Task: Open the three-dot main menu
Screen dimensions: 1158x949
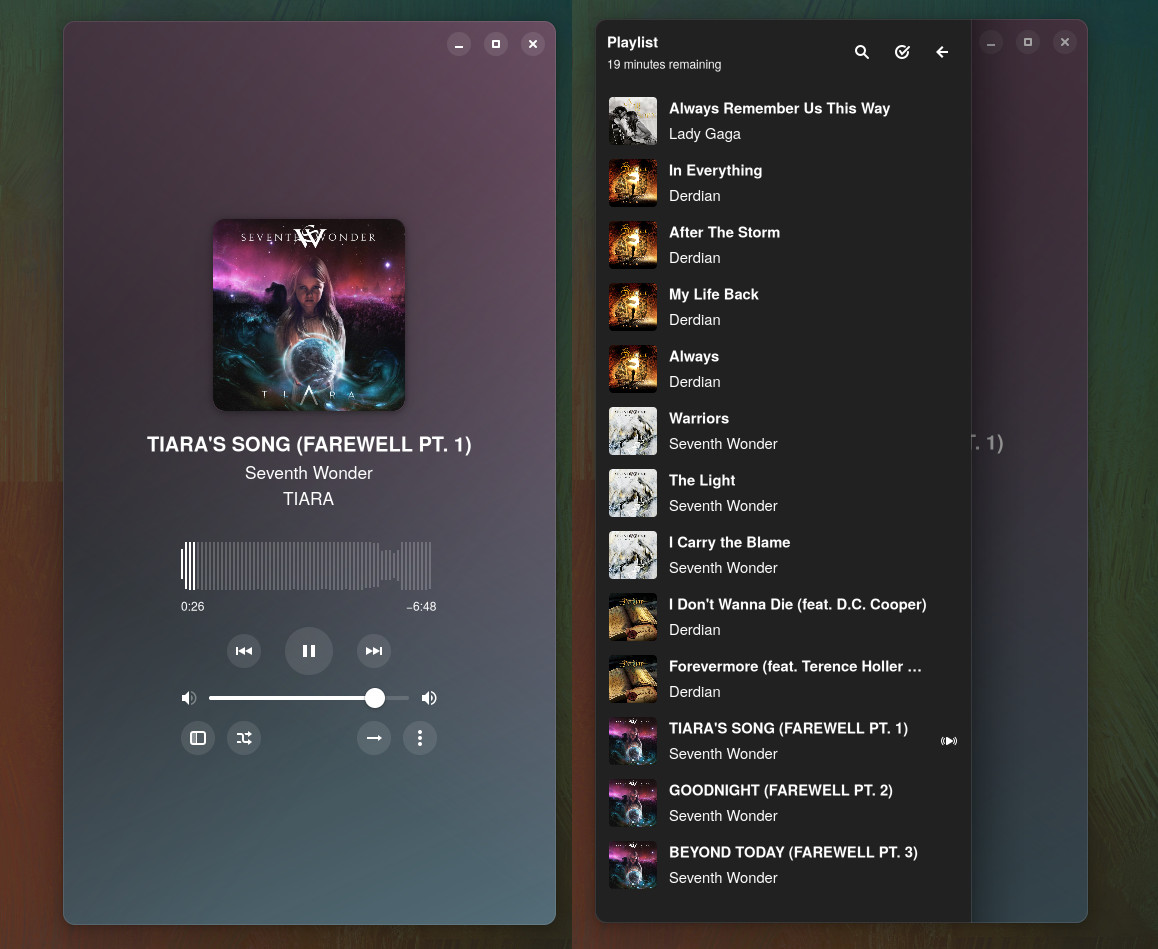Action: pos(419,738)
